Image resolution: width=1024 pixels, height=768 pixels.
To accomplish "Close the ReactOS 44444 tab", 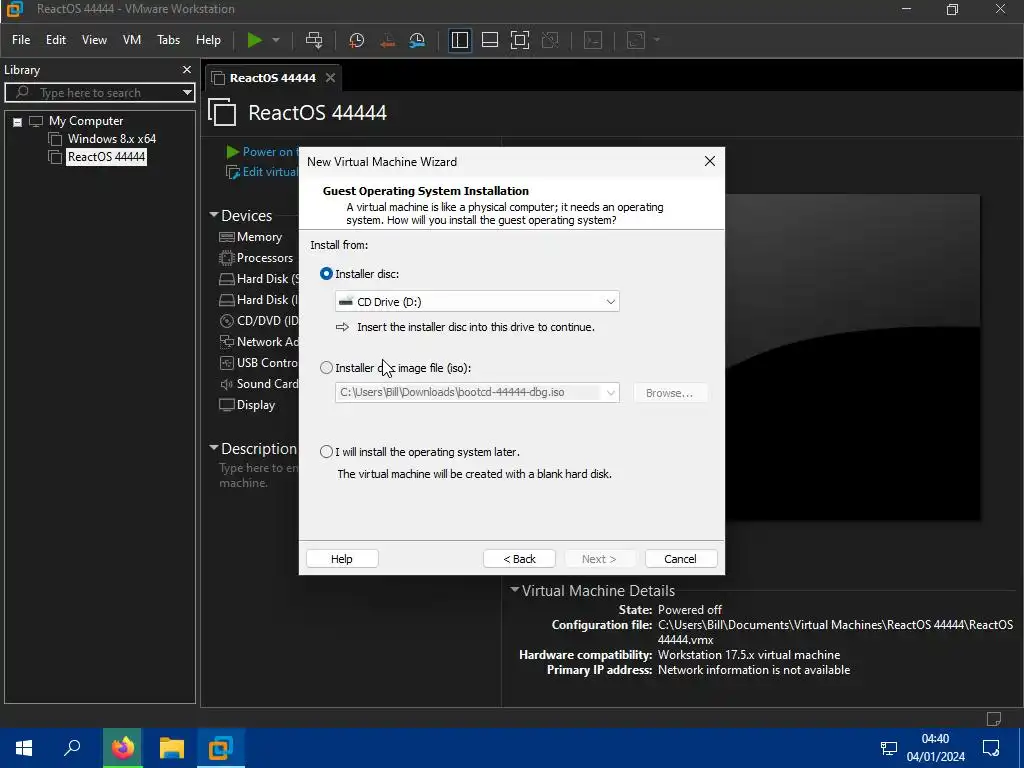I will tap(330, 78).
